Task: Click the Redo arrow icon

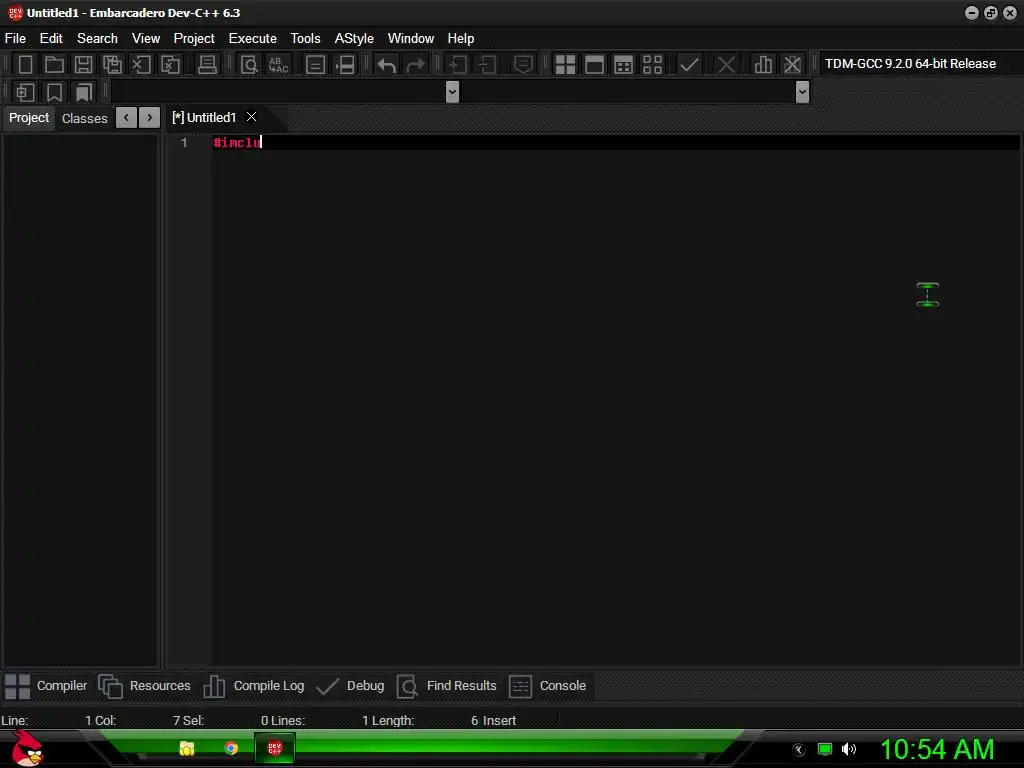Action: pos(415,64)
